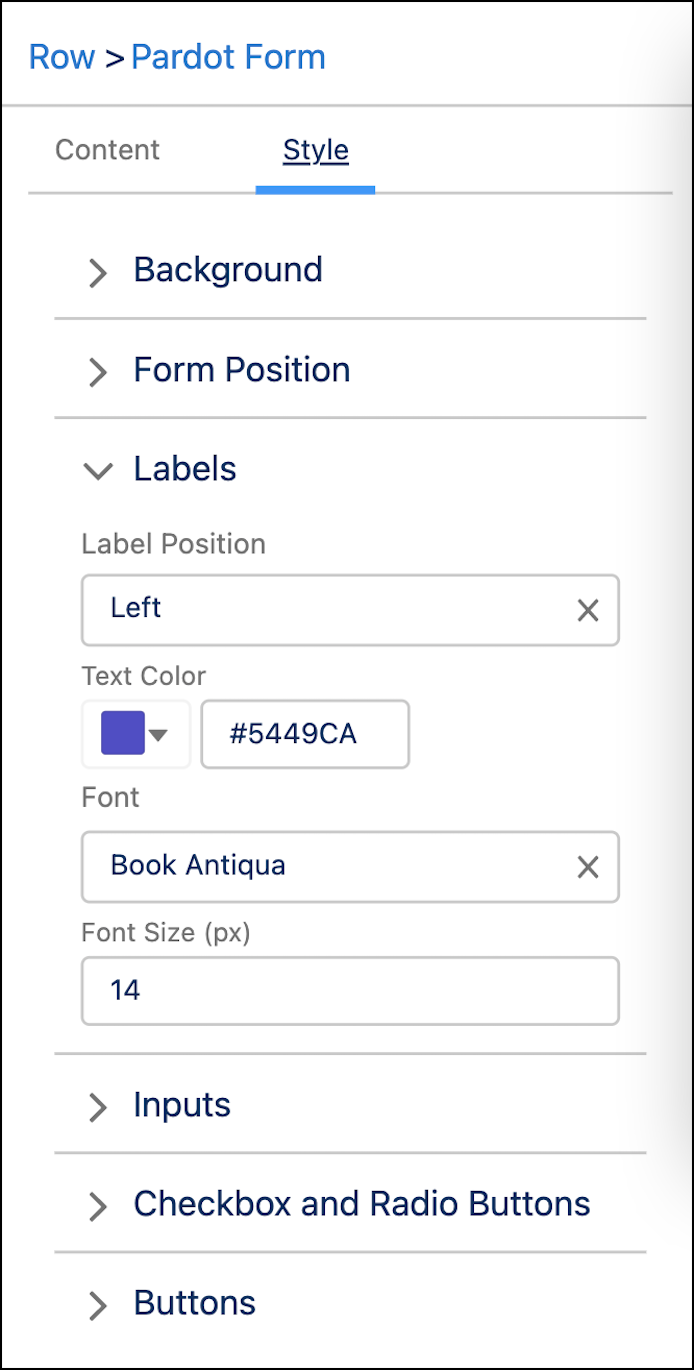The width and height of the screenshot is (694, 1370).
Task: Expand the Form Position section chevron
Action: pos(97,372)
